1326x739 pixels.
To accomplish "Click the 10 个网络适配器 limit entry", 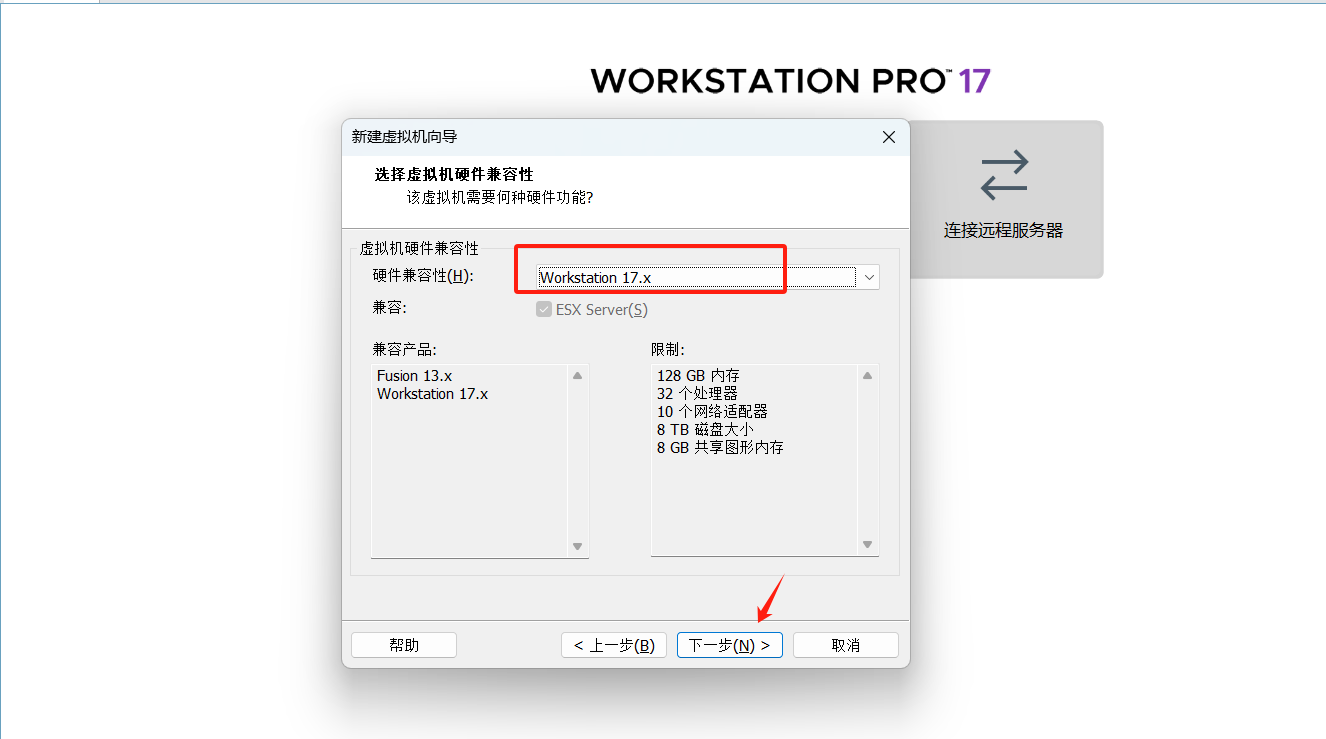I will coord(712,412).
